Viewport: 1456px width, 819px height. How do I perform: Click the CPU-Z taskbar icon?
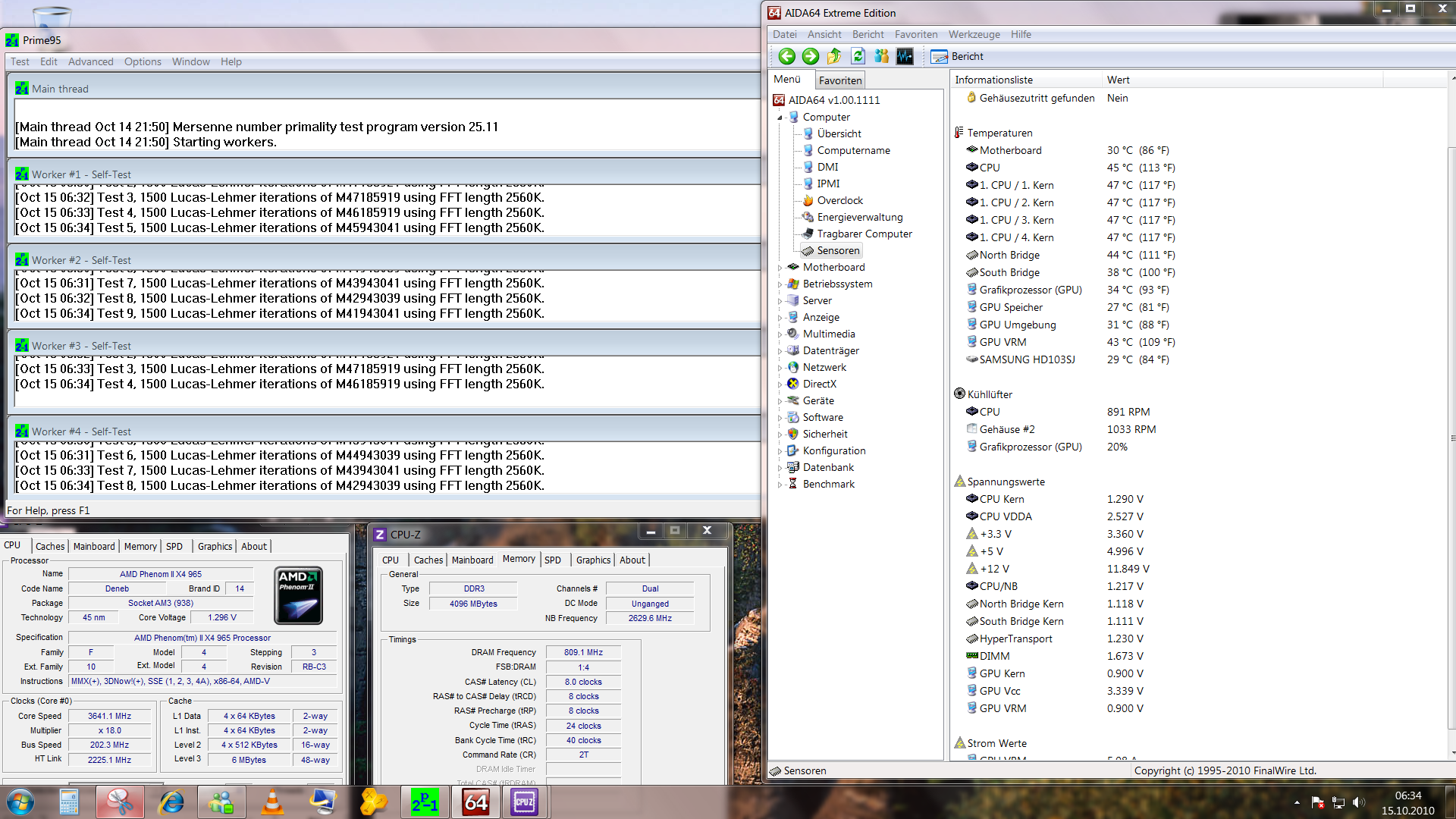(x=524, y=802)
